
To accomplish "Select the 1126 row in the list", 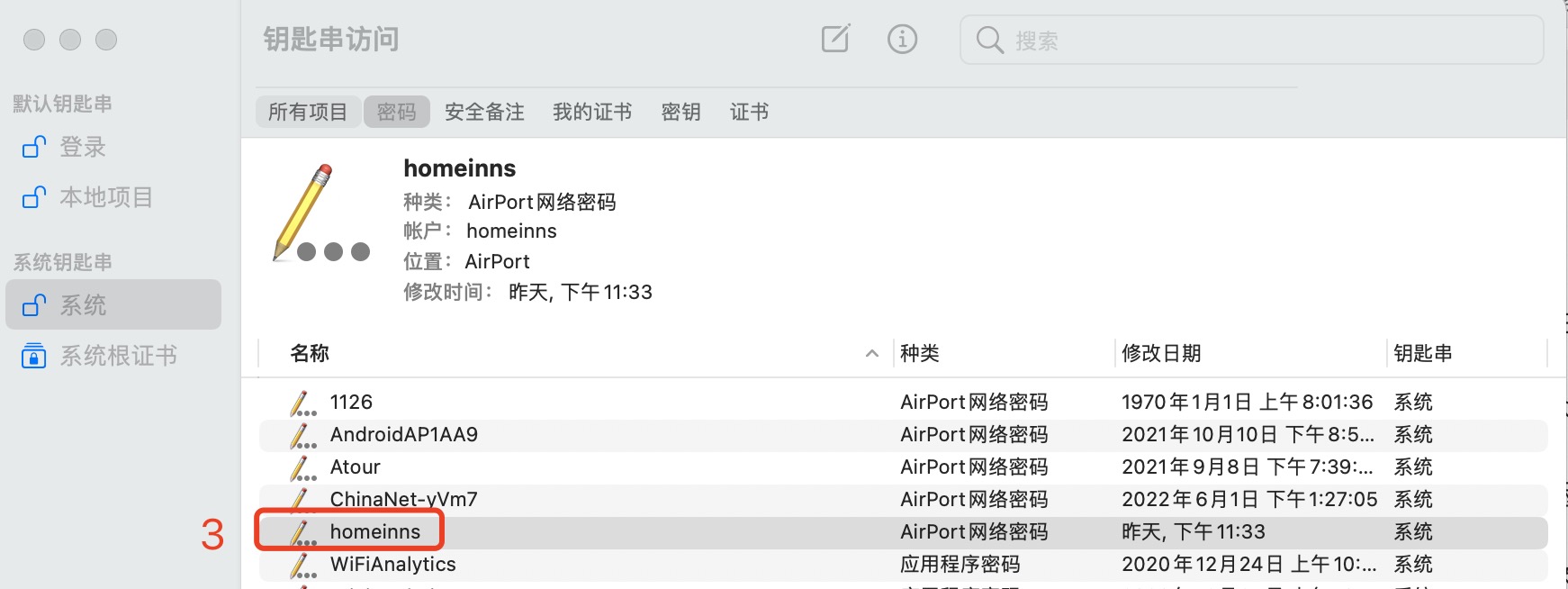I will coord(904,402).
